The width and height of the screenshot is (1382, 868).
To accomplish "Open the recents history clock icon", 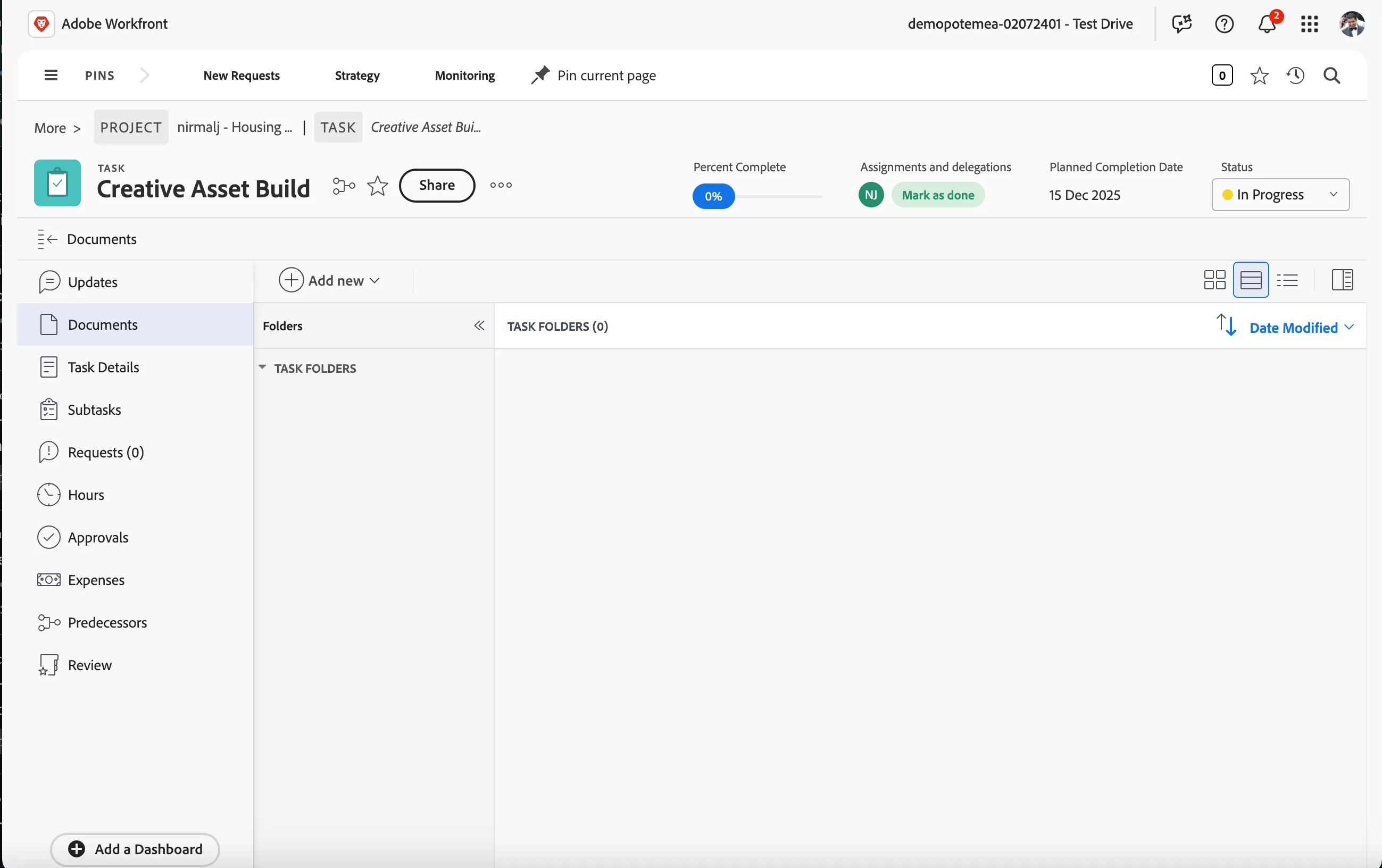I will click(x=1295, y=75).
